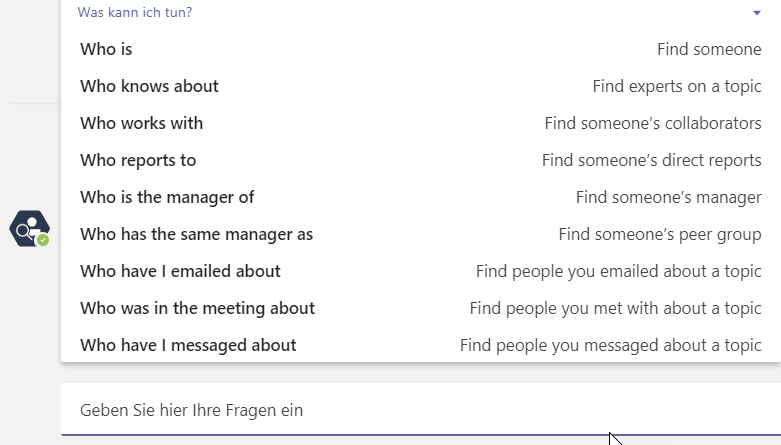Click the green availability badge on avatar
Screen dimensions: 781x445
[43, 240]
